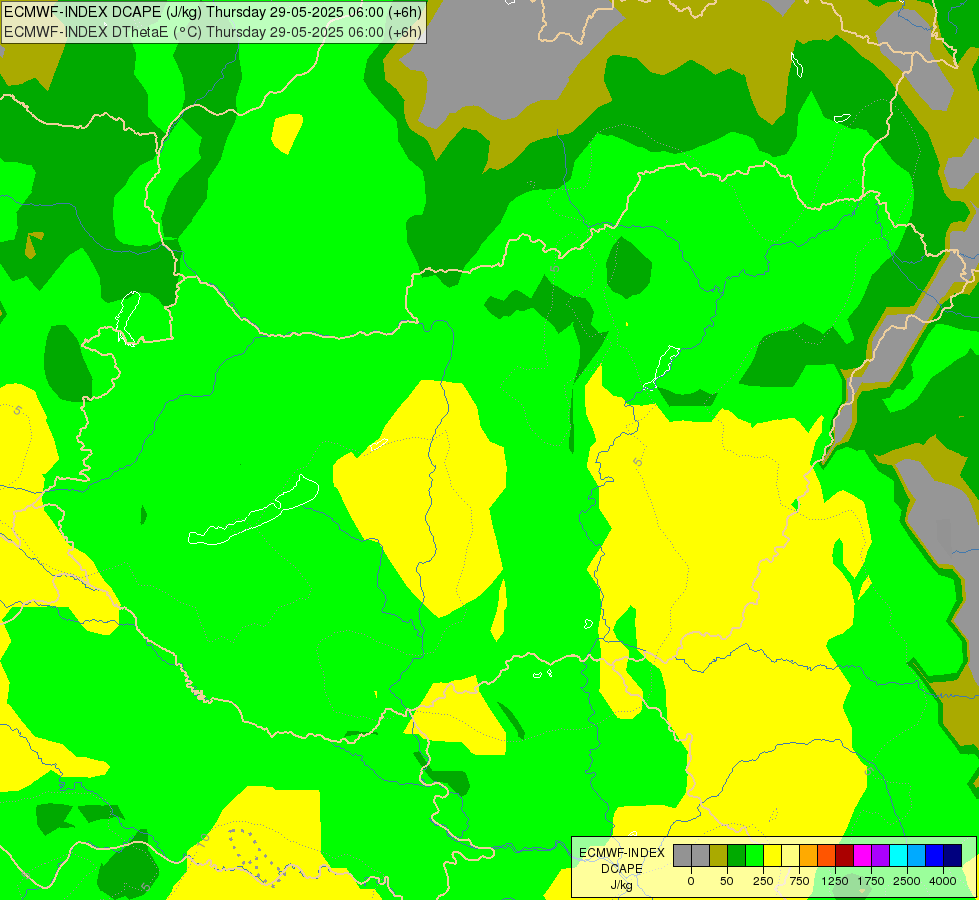Click the legend's ECMWF-INDEX label
This screenshot has height=900, width=979.
click(622, 853)
